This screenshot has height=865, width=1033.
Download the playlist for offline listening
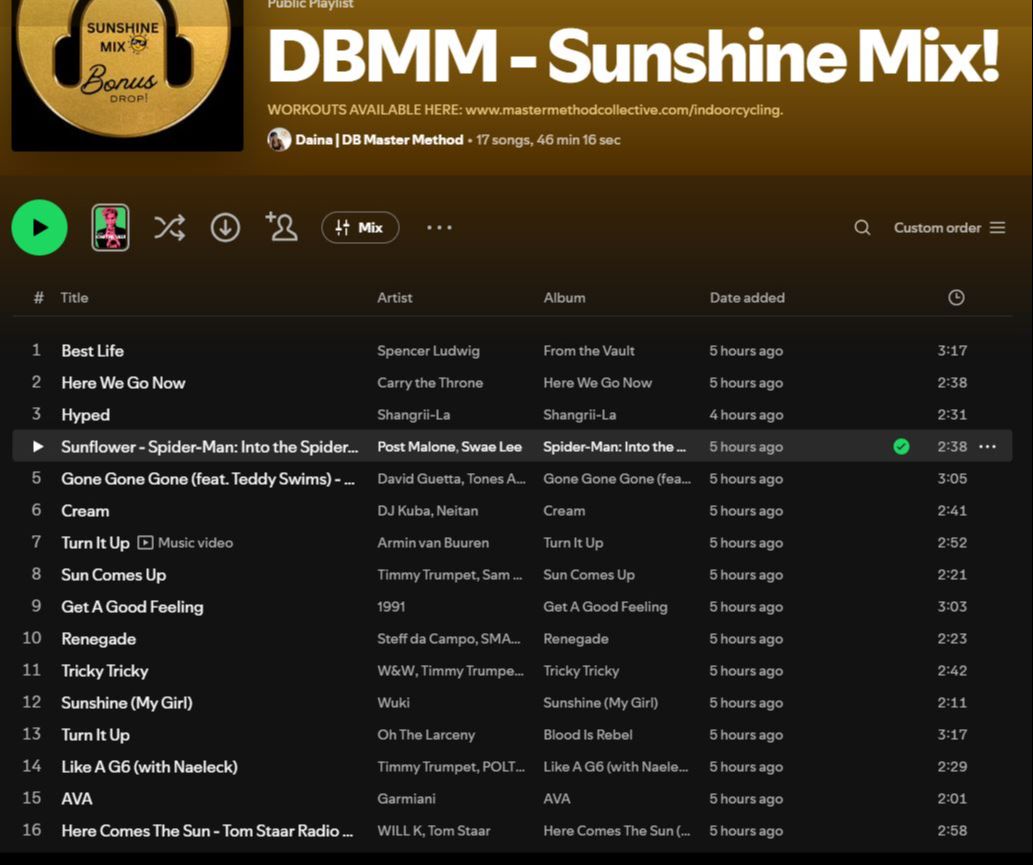225,227
